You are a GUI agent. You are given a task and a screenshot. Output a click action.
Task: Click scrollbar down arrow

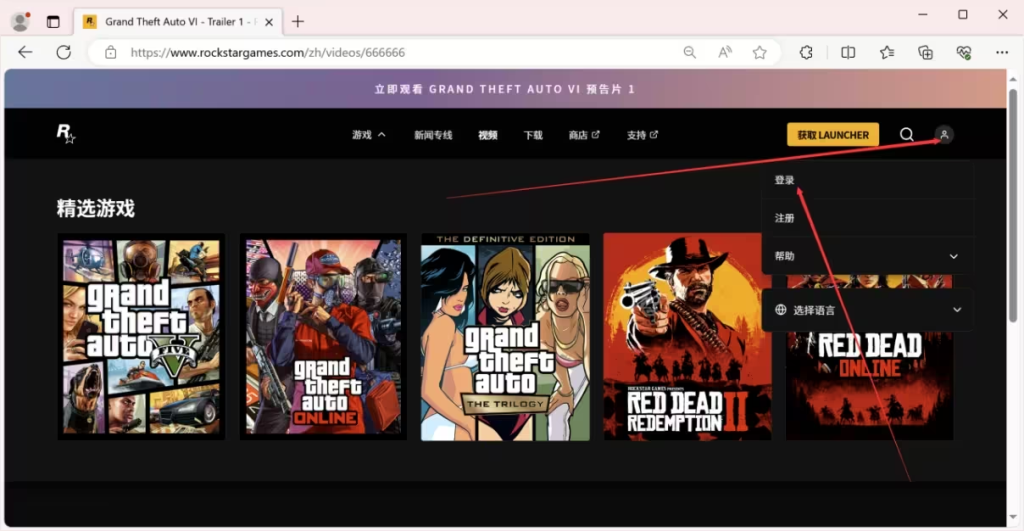(x=1013, y=517)
